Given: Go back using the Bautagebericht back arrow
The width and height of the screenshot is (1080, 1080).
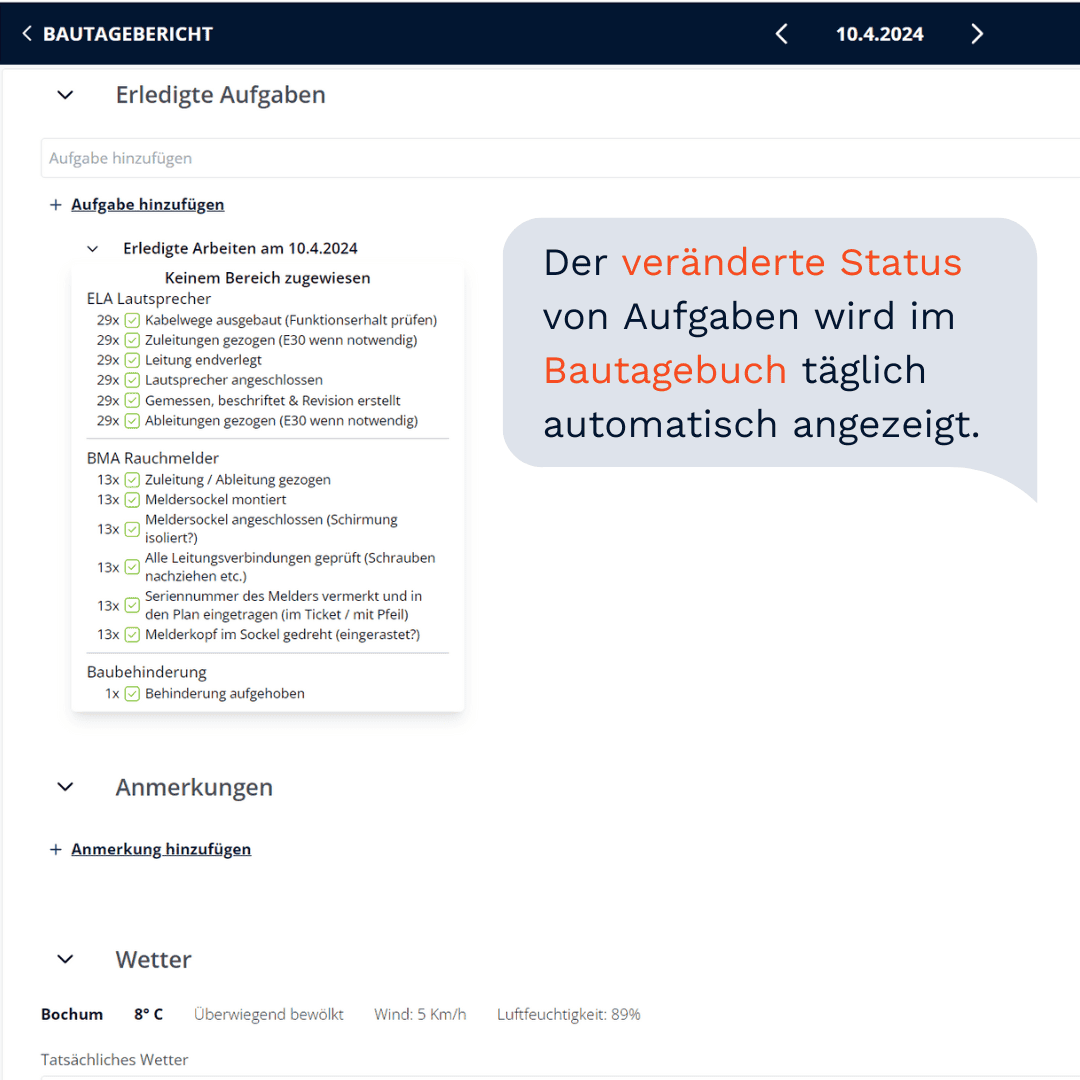Looking at the screenshot, I should [27, 34].
